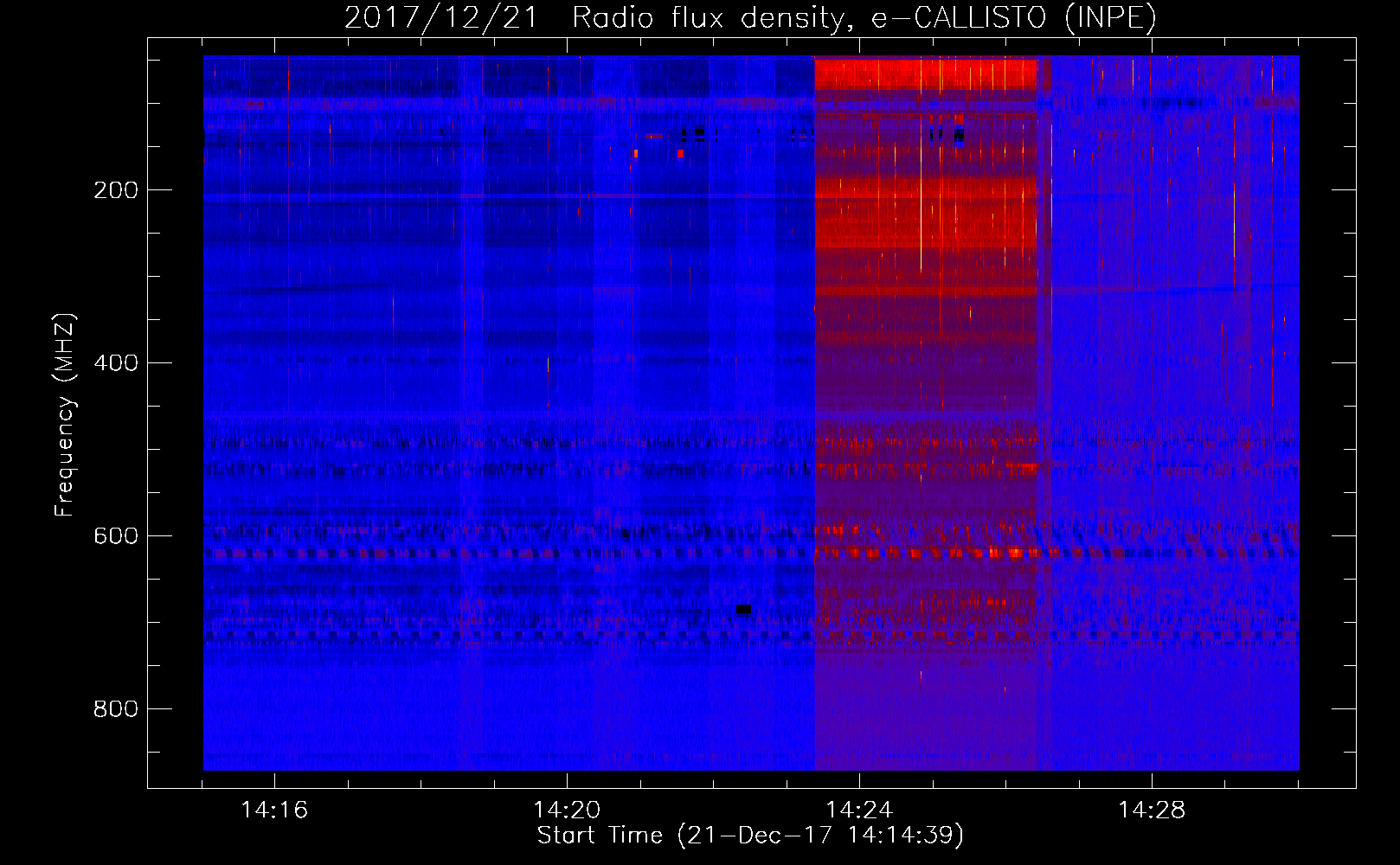Click the 14:28 time tick label

pos(1152,811)
